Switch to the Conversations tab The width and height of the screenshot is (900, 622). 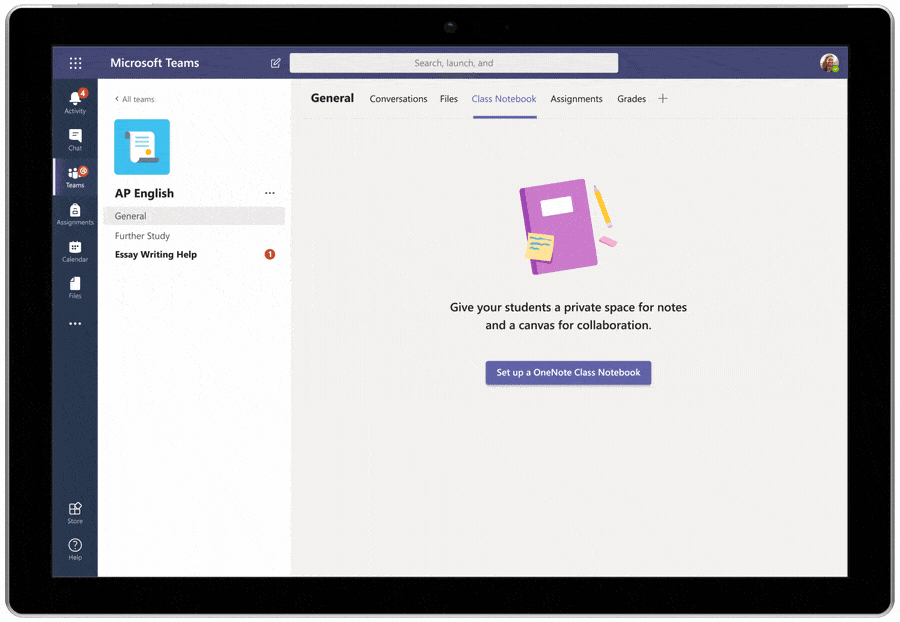click(x=398, y=99)
